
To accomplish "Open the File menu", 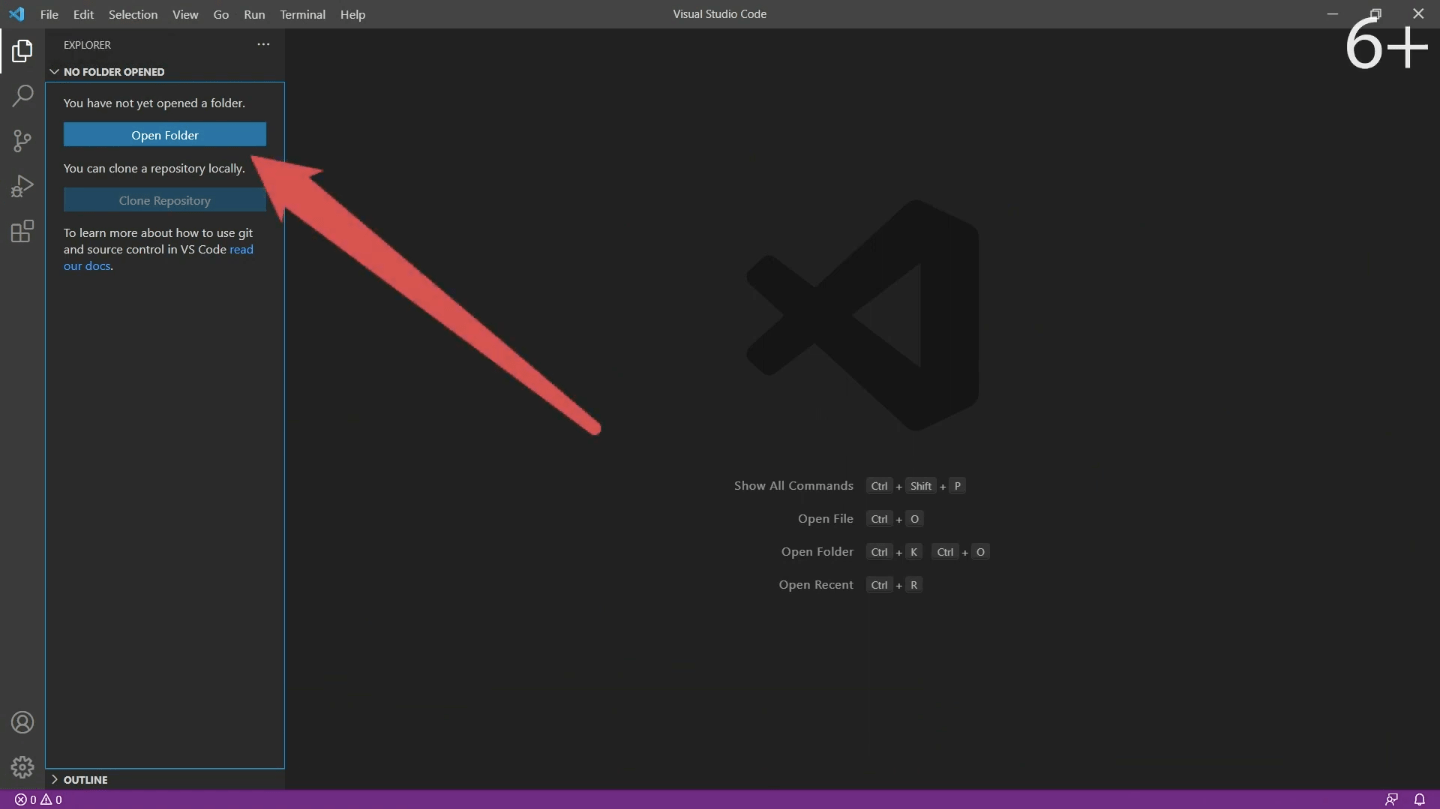I will (x=49, y=15).
